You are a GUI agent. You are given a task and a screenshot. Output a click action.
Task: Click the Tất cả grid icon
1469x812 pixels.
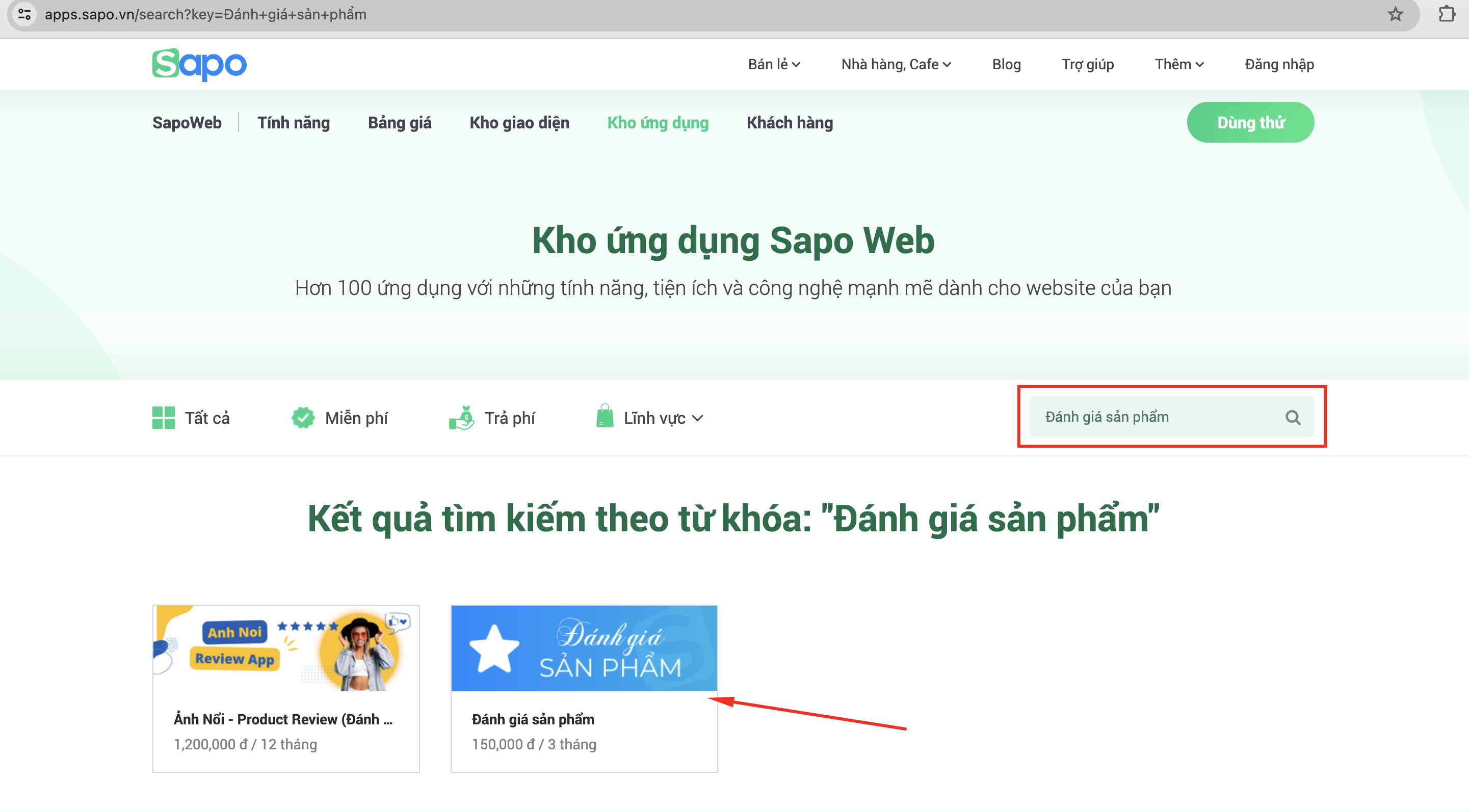tap(164, 418)
